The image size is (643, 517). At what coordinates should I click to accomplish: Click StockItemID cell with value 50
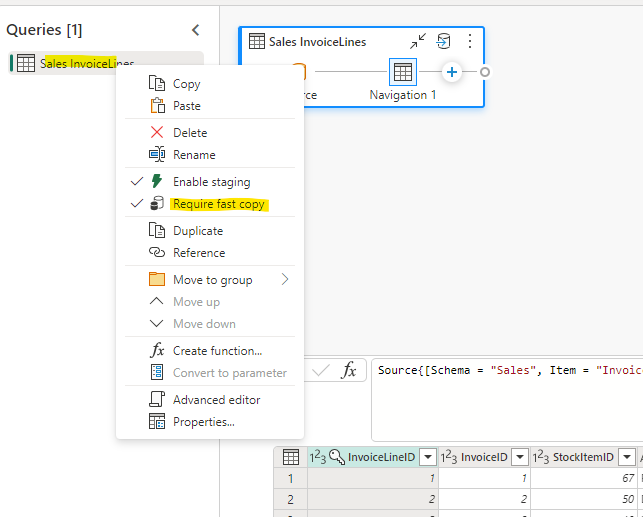[584, 499]
